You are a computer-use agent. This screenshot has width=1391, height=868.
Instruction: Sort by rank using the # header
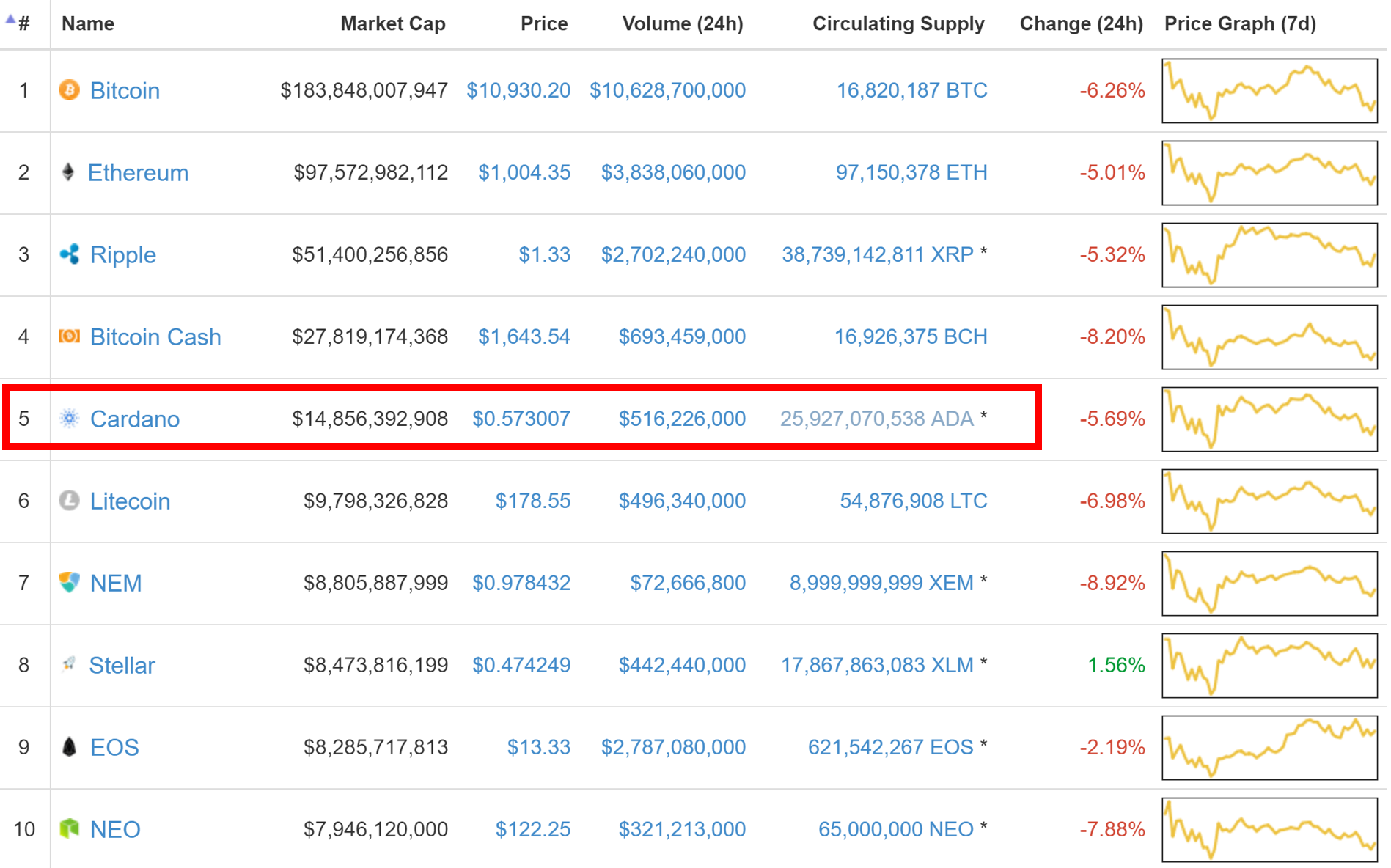(24, 23)
